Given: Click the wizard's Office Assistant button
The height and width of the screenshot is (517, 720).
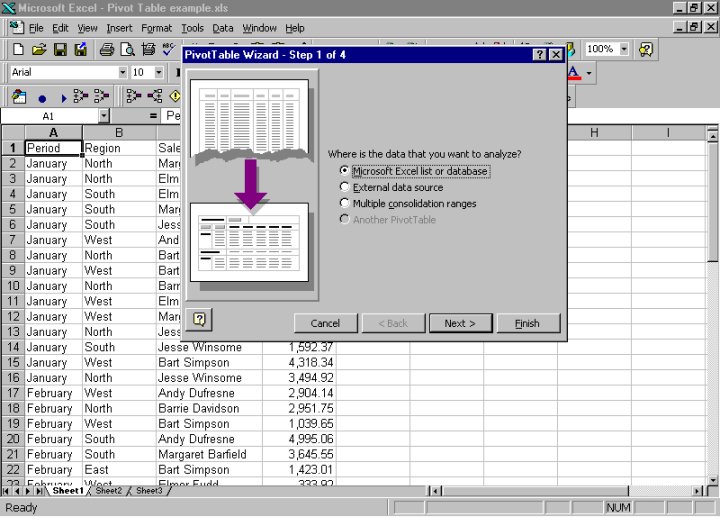Looking at the screenshot, I should pos(199,319).
